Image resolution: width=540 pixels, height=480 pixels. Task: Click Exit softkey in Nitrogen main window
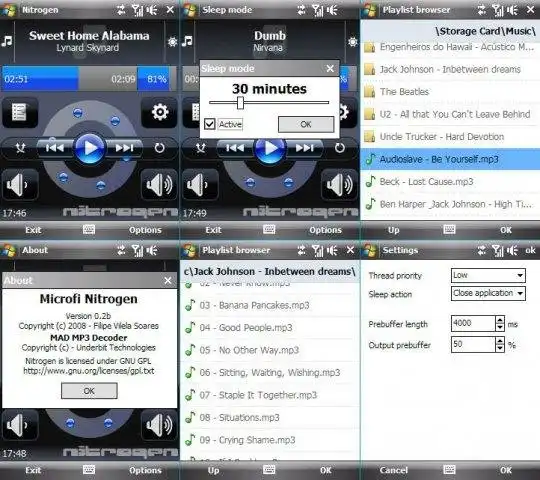pyautogui.click(x=33, y=230)
